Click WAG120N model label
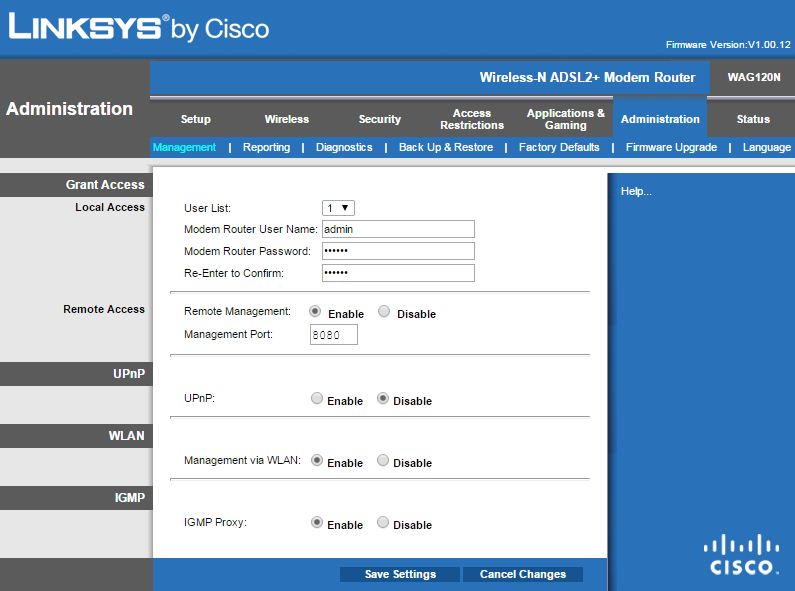The height and width of the screenshot is (591, 795). 754,77
